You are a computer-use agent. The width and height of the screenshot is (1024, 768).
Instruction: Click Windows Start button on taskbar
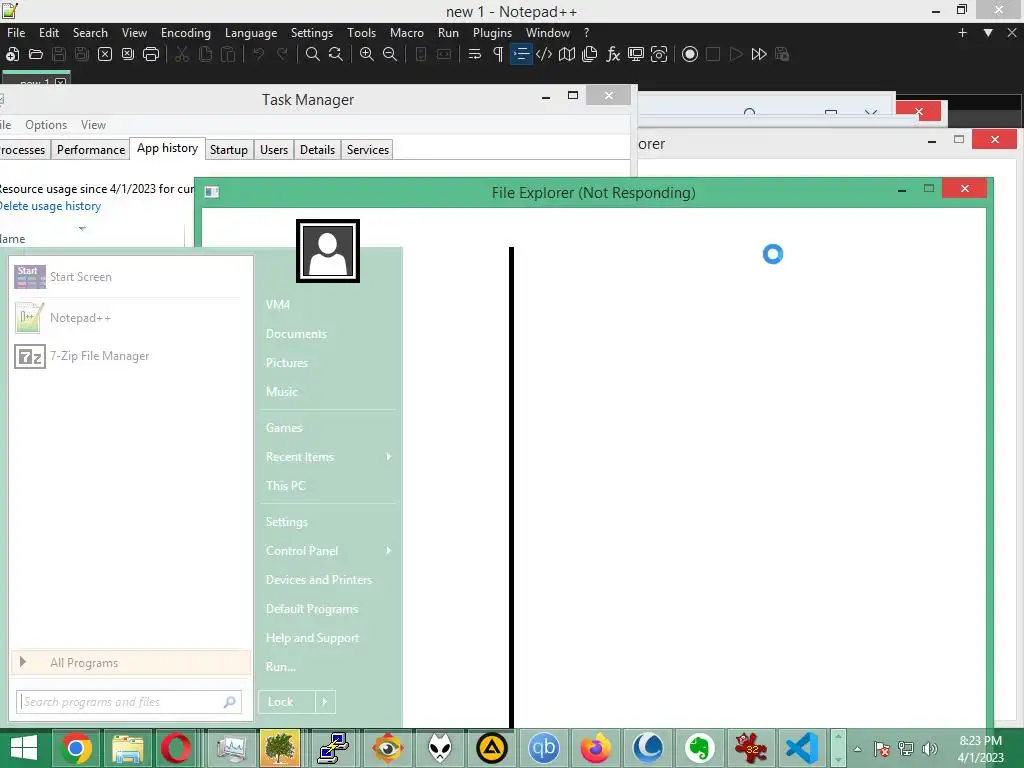click(x=24, y=748)
